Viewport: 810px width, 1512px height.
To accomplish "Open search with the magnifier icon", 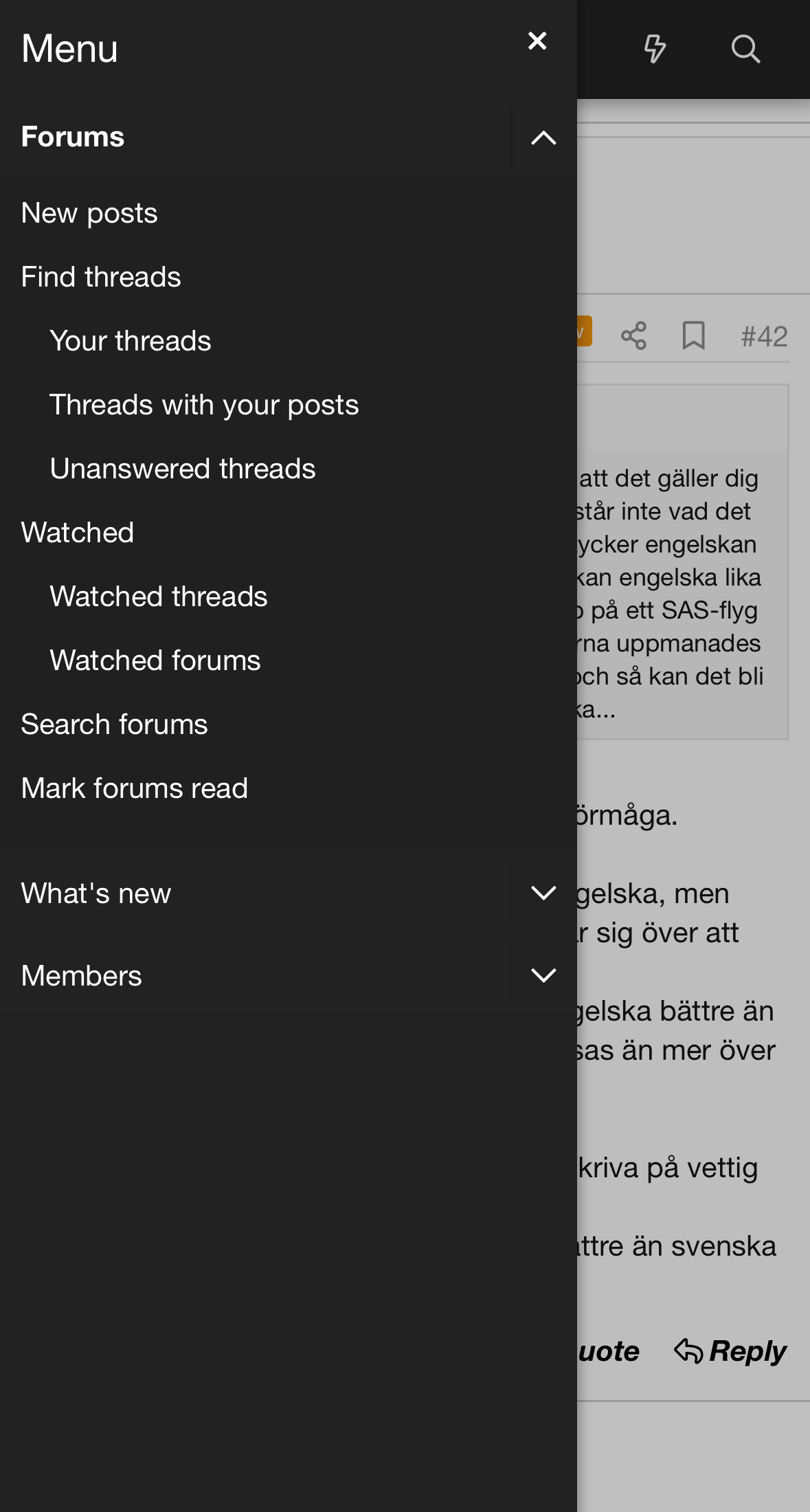I will [745, 49].
